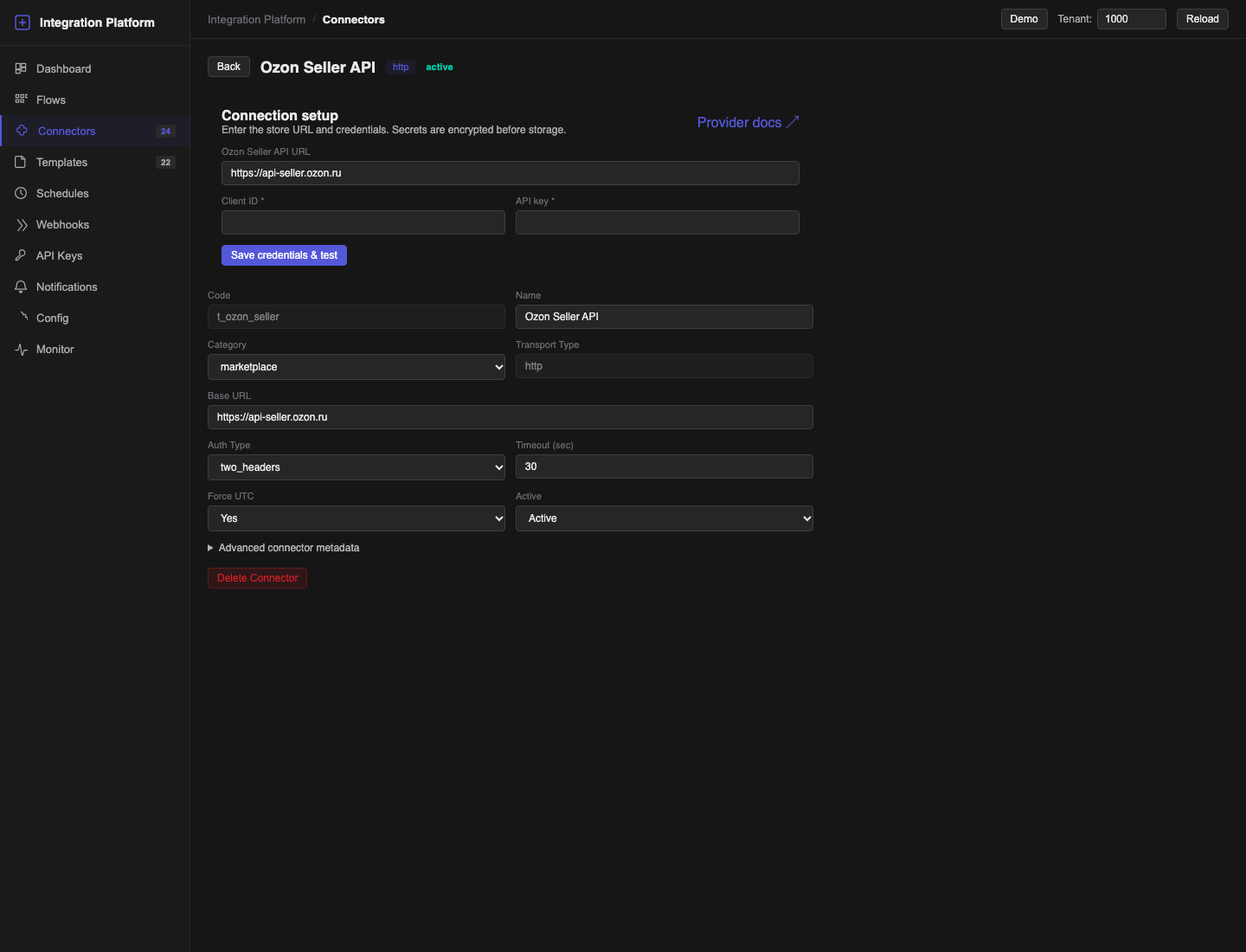Click the Provider docs arrow icon
The height and width of the screenshot is (952, 1246).
pos(793,122)
